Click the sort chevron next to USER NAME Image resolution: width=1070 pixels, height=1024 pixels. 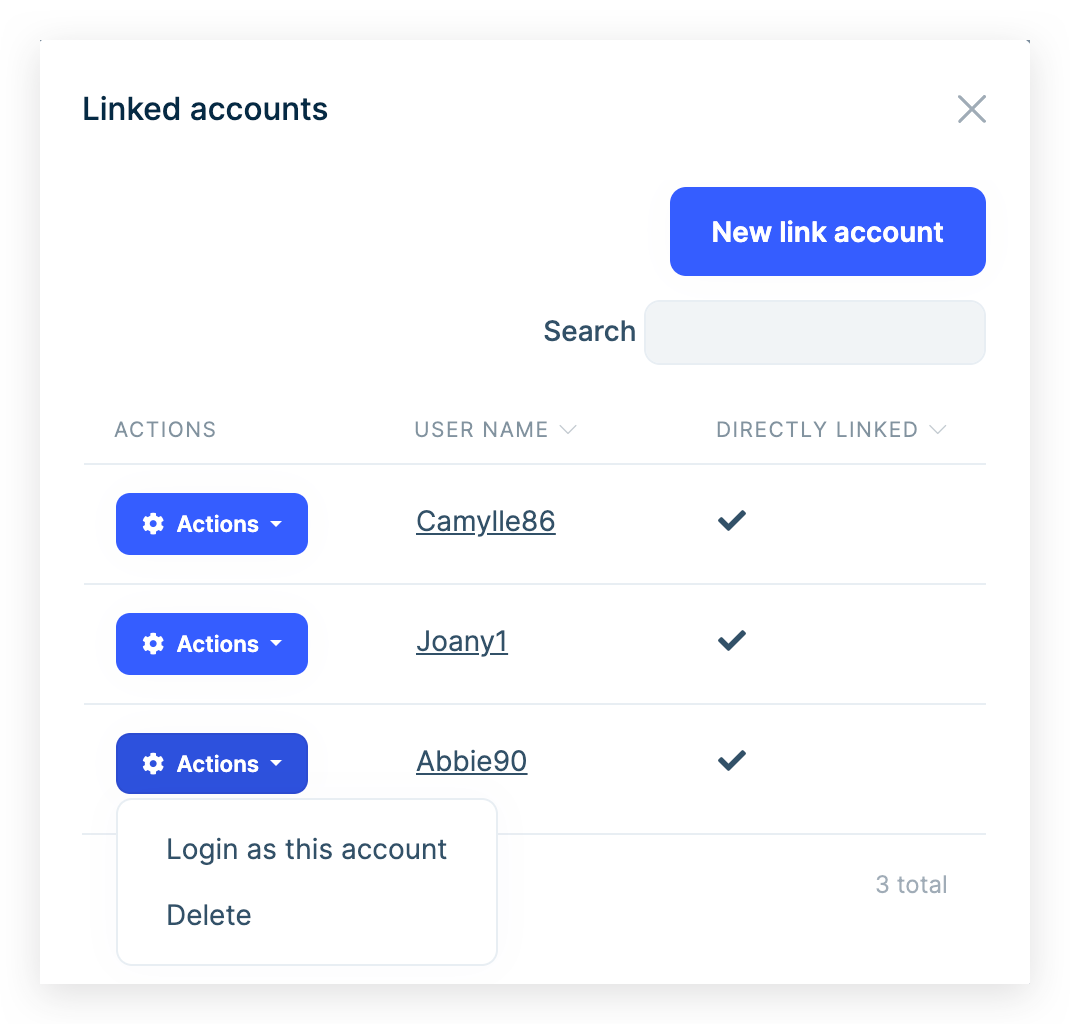[x=569, y=429]
